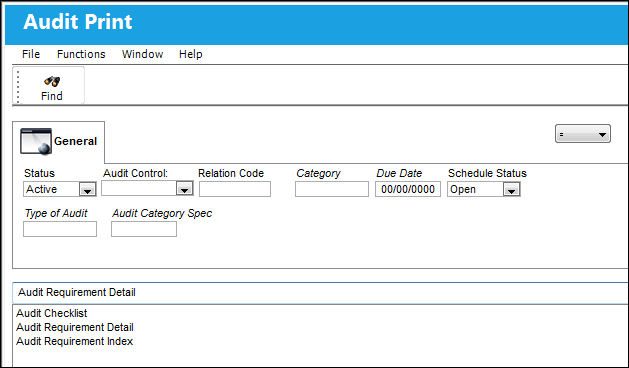629x368 pixels.
Task: Expand the Audit Control dropdown
Action: click(185, 189)
